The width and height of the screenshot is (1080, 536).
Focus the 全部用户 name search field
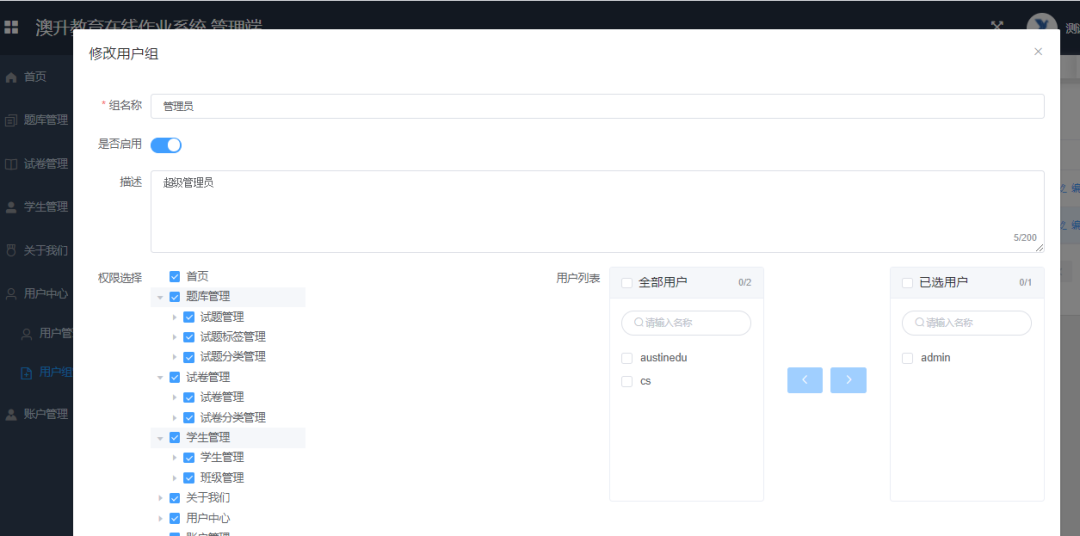pyautogui.click(x=686, y=322)
